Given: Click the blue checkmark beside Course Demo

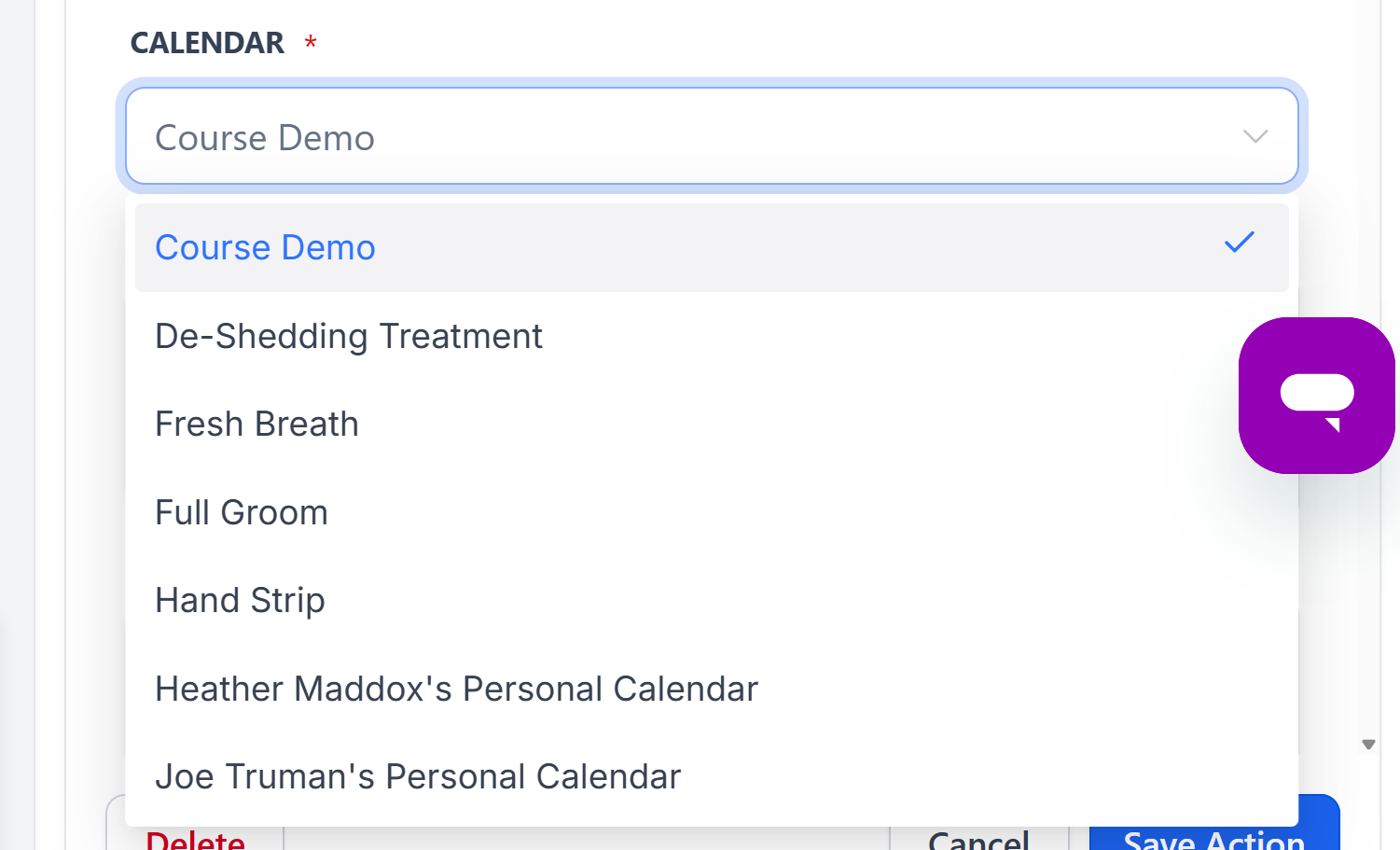Looking at the screenshot, I should pos(1239,243).
